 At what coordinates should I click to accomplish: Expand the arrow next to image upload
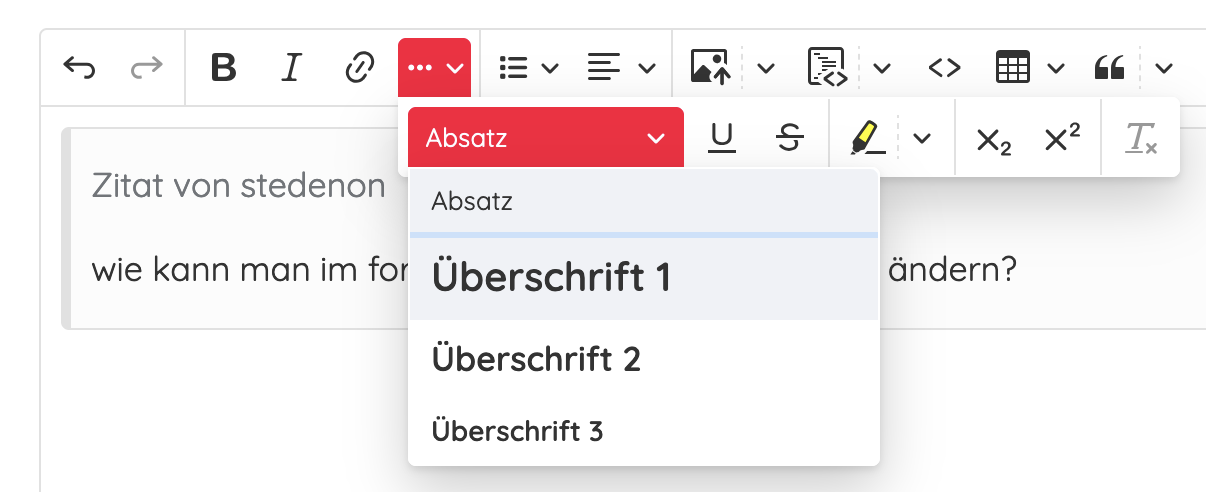click(766, 68)
